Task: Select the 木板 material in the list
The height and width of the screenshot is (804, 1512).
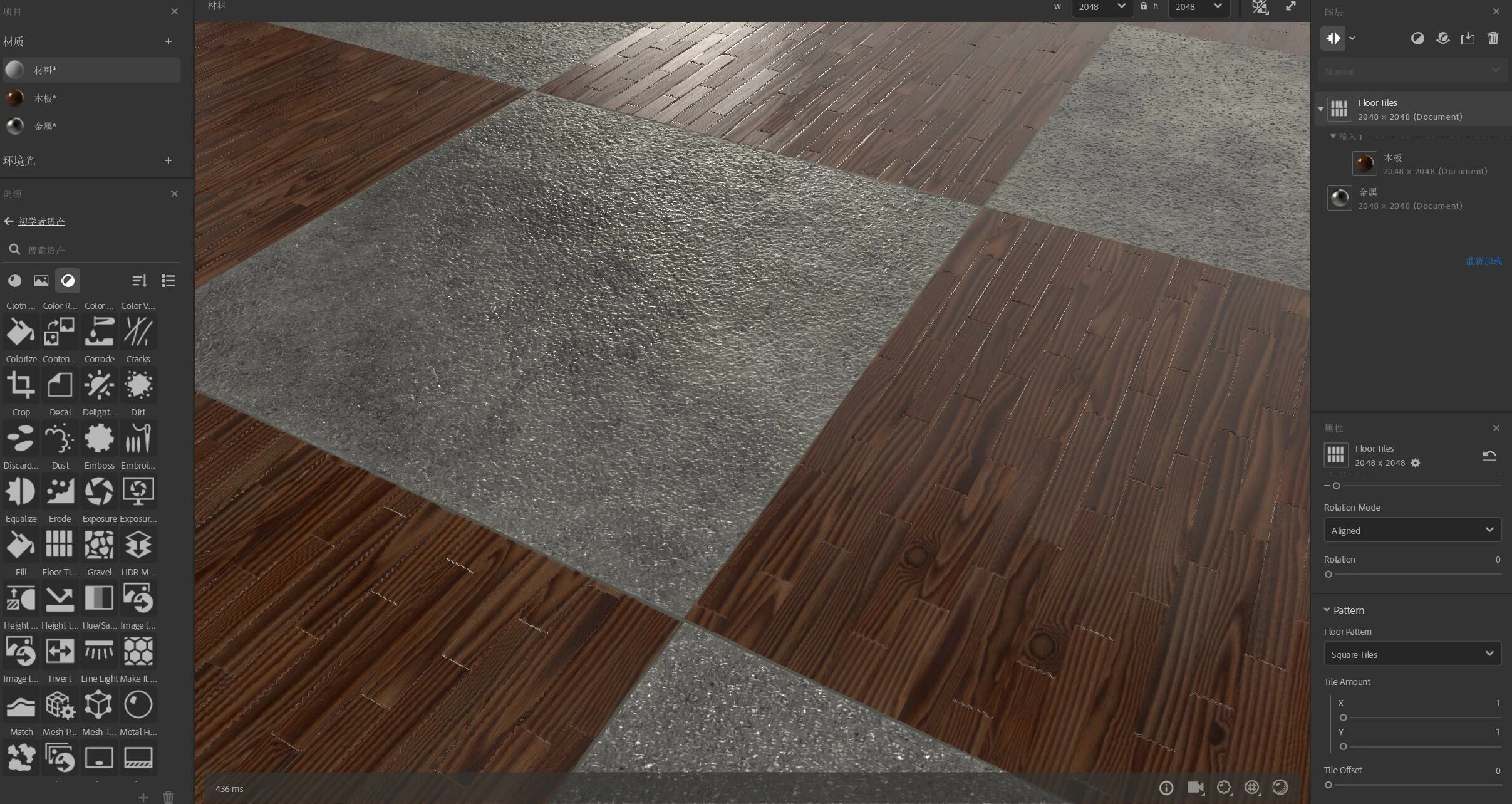Action: tap(45, 98)
